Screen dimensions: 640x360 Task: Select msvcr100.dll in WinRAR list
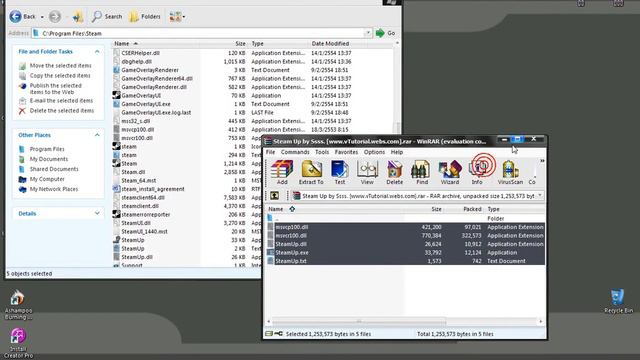pos(406,236)
